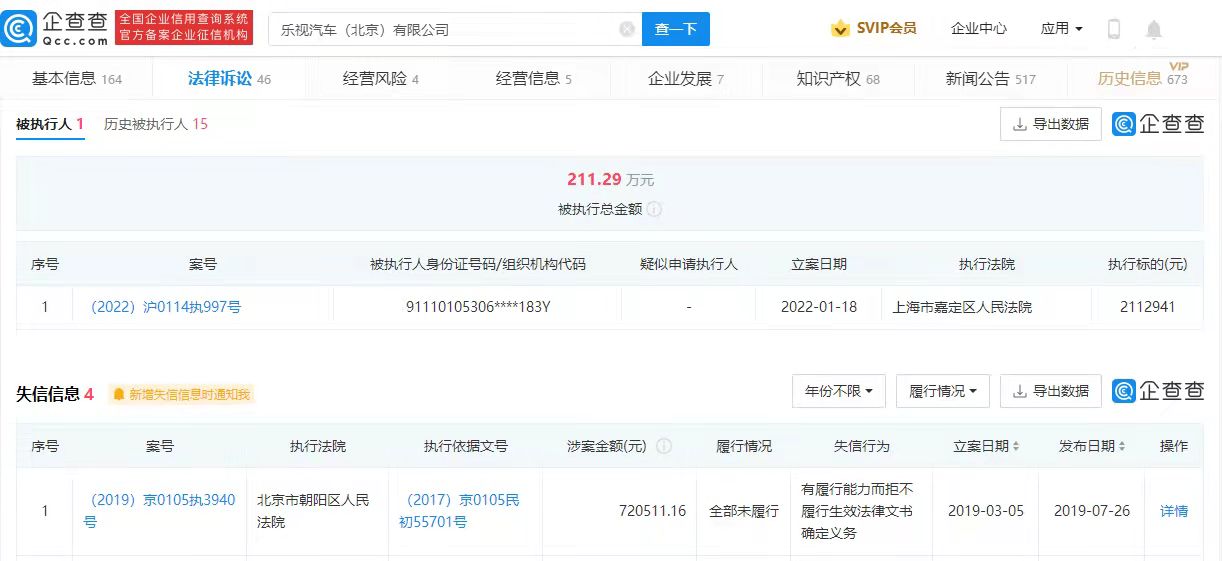Open the 经营风险 tab
The image size is (1222, 561).
point(380,79)
